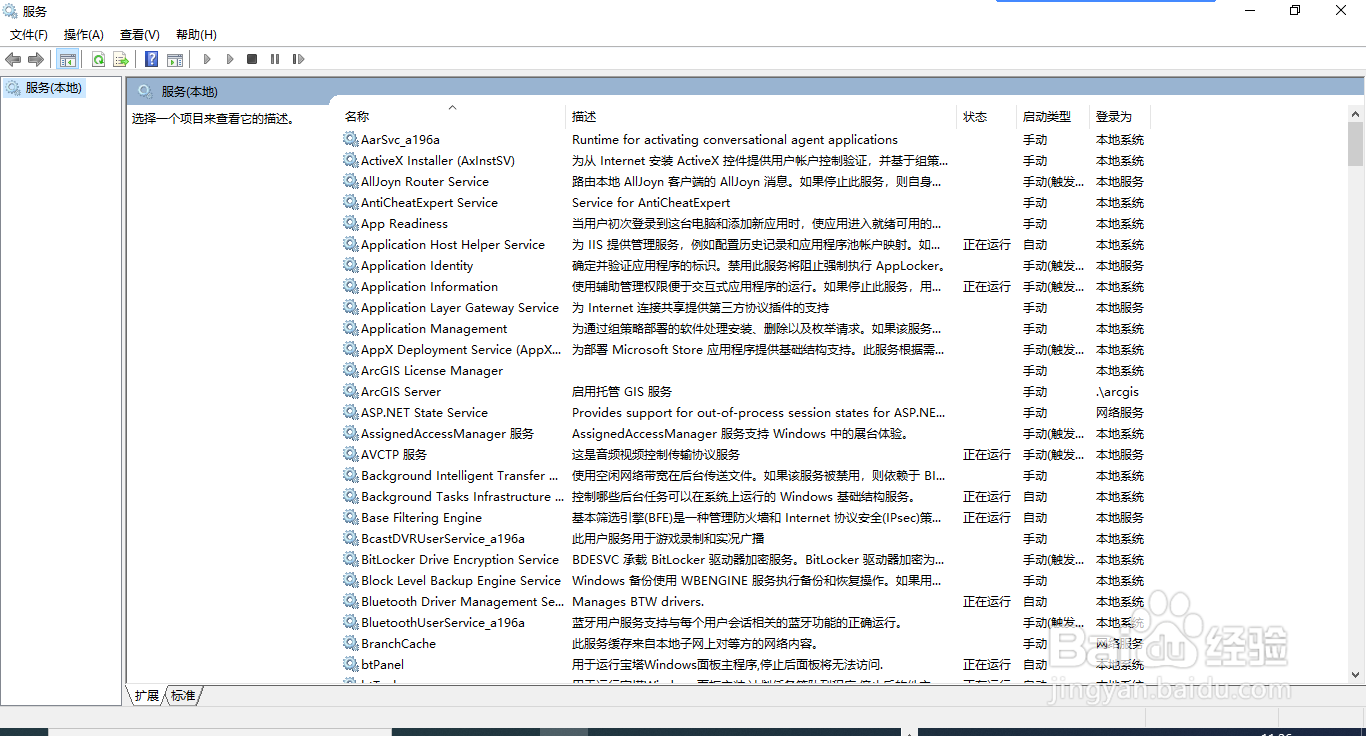Viewport: 1366px width, 736px height.
Task: Switch to the 扩展 tab
Action: [147, 696]
